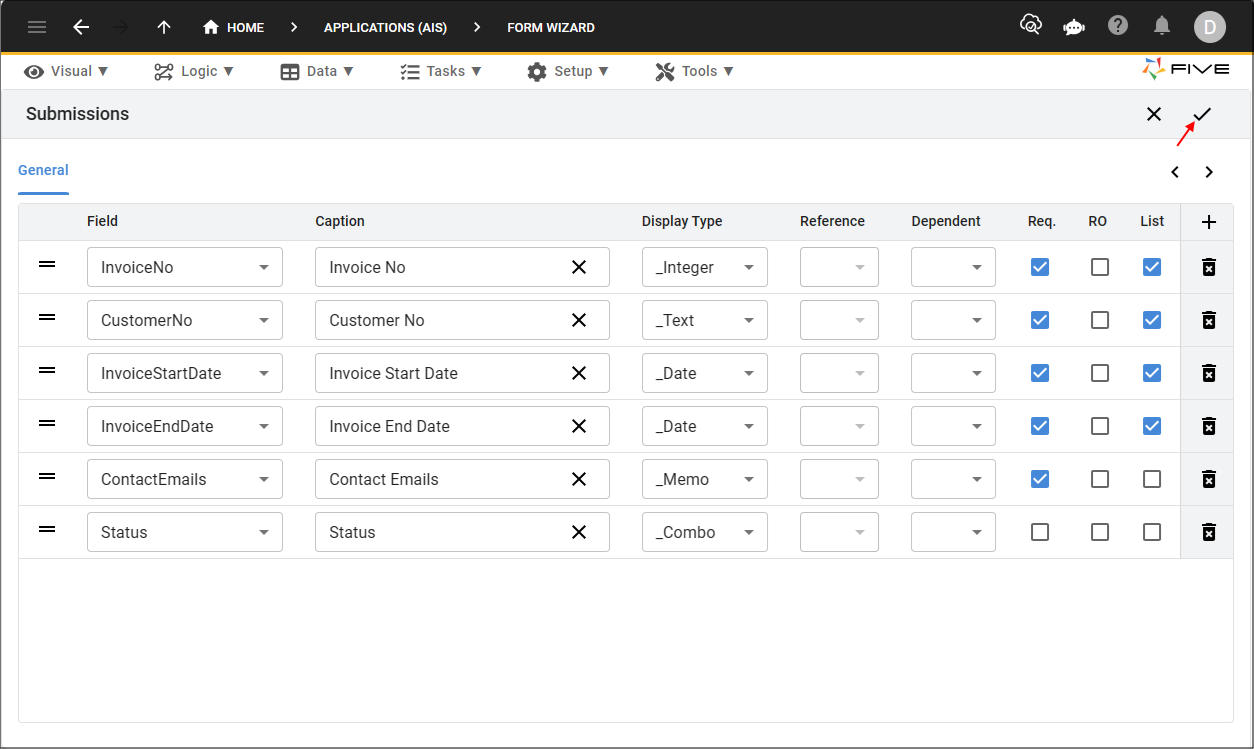Open Dependent dropdown for CustomerNo row
Viewport: 1254px width, 749px height.
953,320
